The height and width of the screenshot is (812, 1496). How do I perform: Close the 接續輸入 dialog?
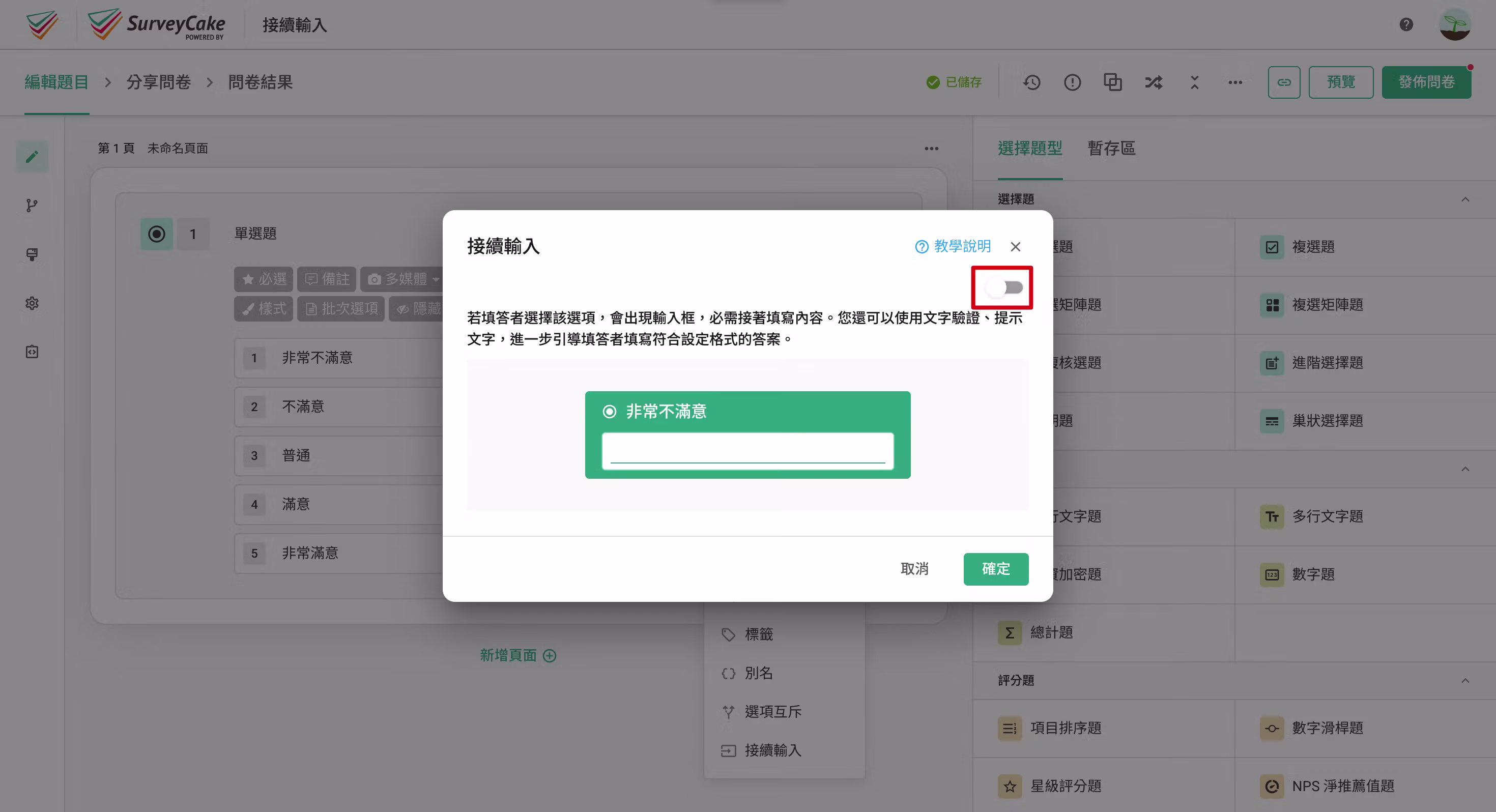pyautogui.click(x=1015, y=247)
